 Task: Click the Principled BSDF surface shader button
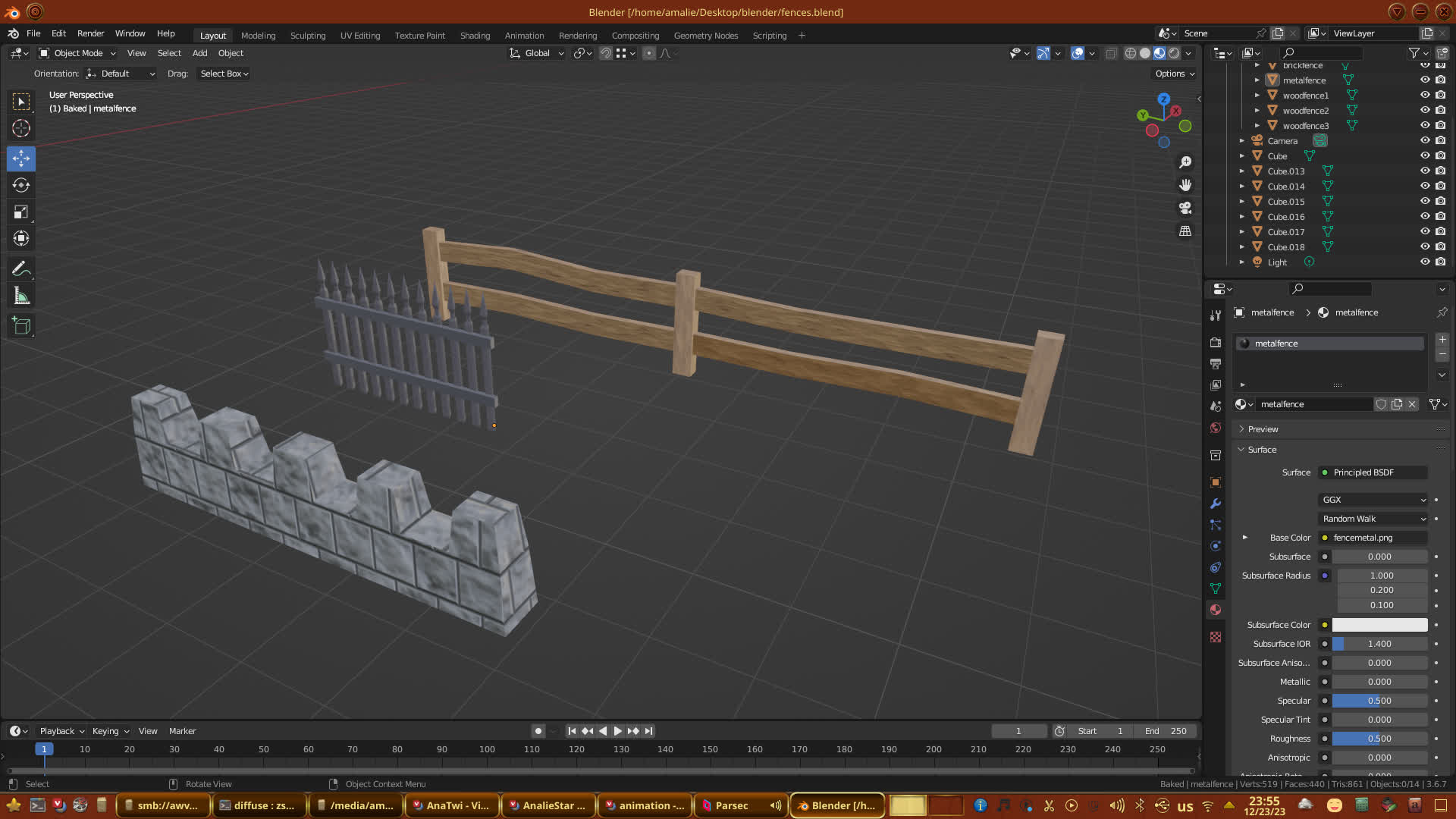pyautogui.click(x=1373, y=472)
